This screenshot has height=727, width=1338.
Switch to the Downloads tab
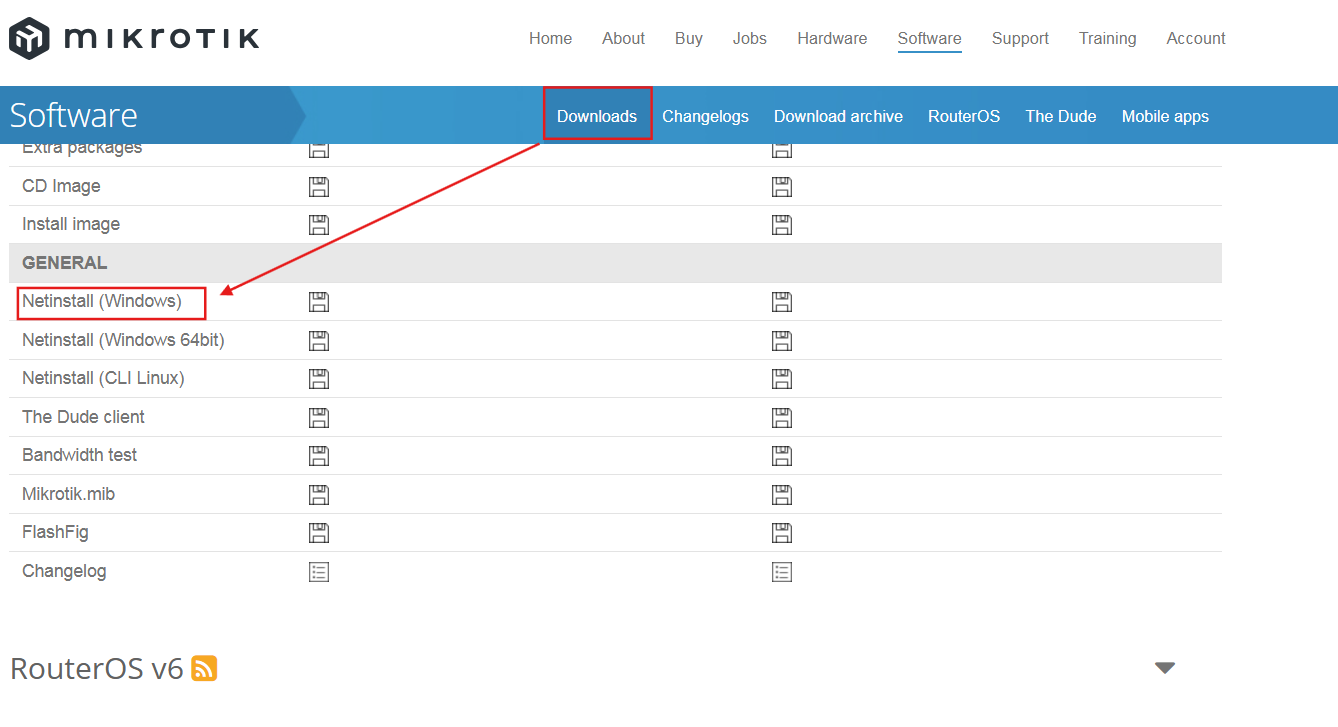597,116
